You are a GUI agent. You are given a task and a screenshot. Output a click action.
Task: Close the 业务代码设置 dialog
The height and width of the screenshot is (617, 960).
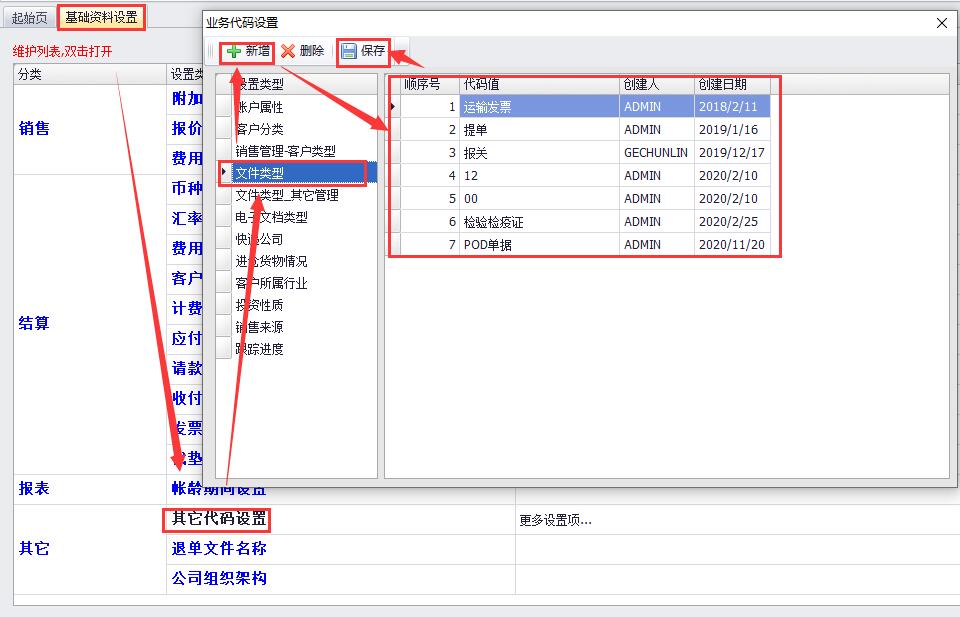click(940, 23)
